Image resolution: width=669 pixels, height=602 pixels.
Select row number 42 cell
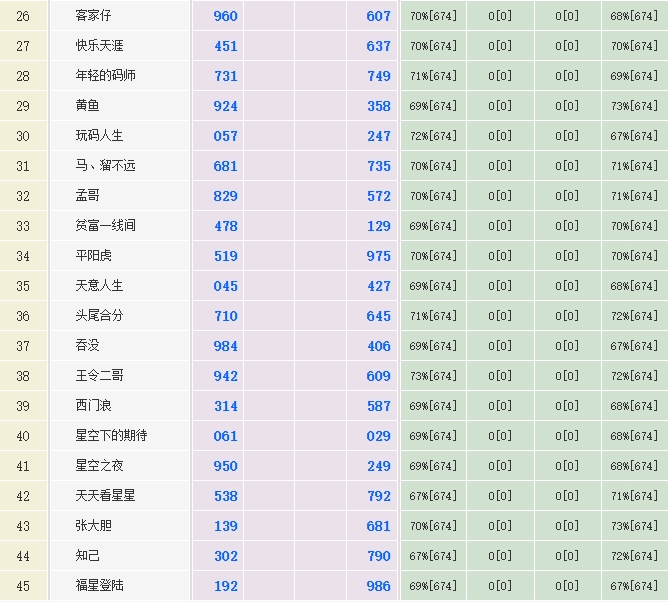[23, 496]
